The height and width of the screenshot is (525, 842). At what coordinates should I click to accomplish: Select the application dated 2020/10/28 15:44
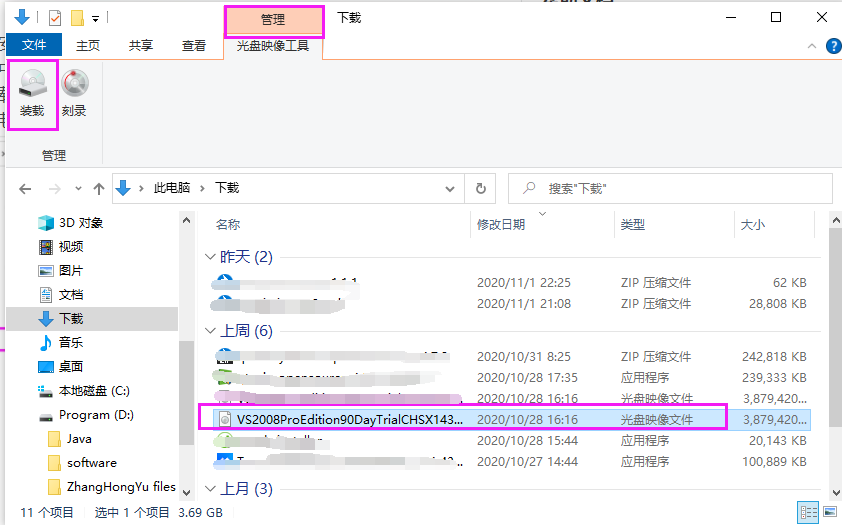point(510,441)
